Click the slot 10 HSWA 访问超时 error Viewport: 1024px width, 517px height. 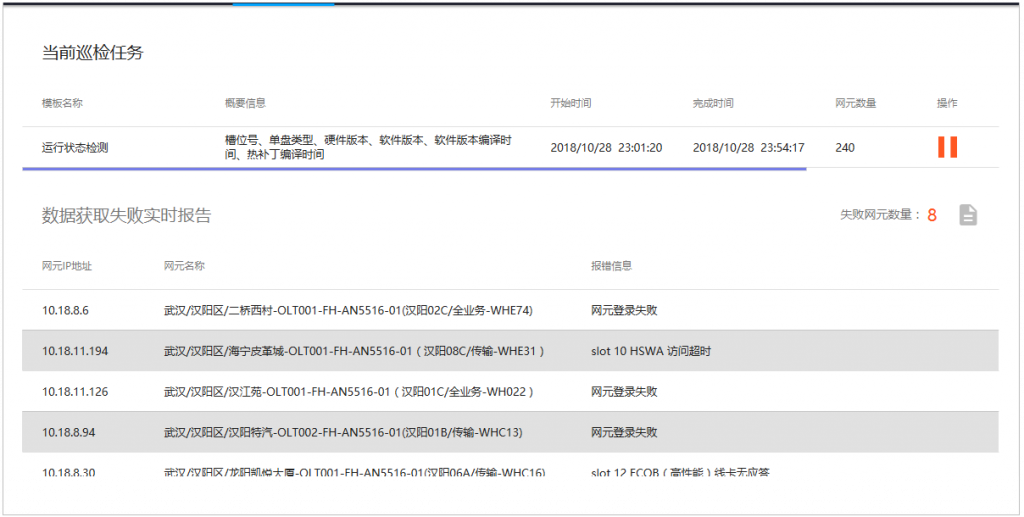pyautogui.click(x=651, y=351)
